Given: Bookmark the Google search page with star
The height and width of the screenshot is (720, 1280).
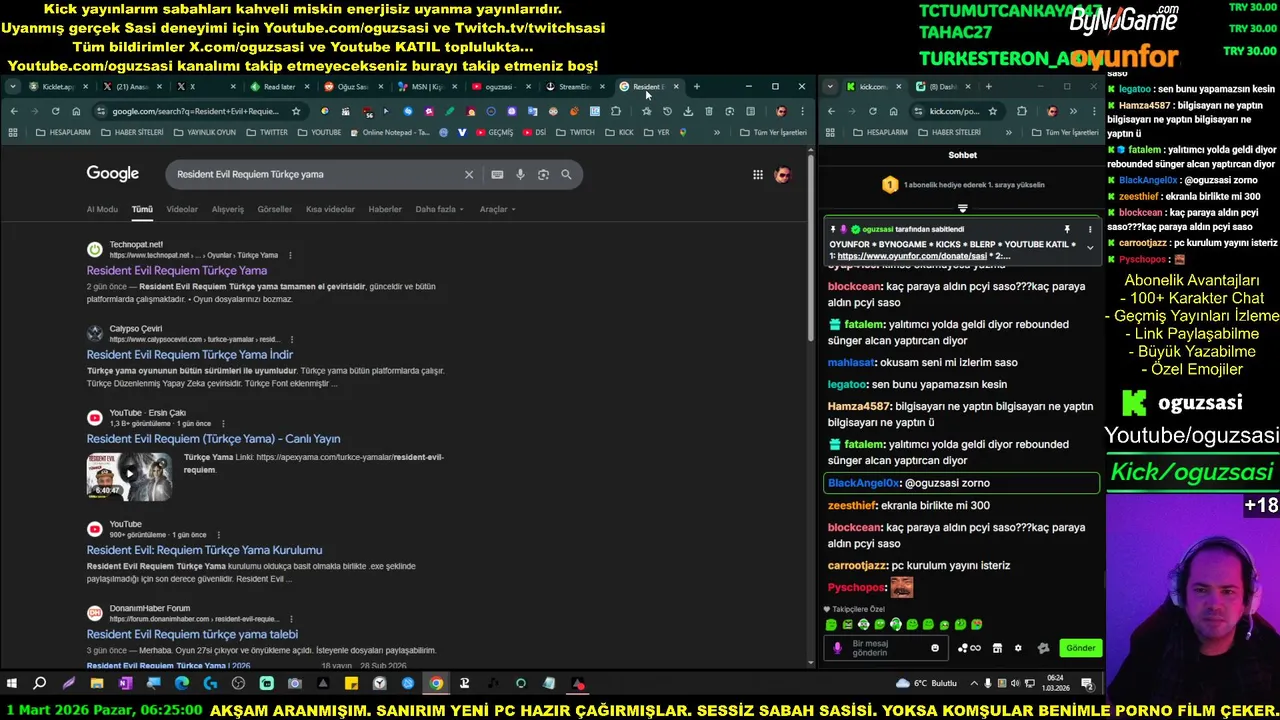Looking at the screenshot, I should click(296, 111).
